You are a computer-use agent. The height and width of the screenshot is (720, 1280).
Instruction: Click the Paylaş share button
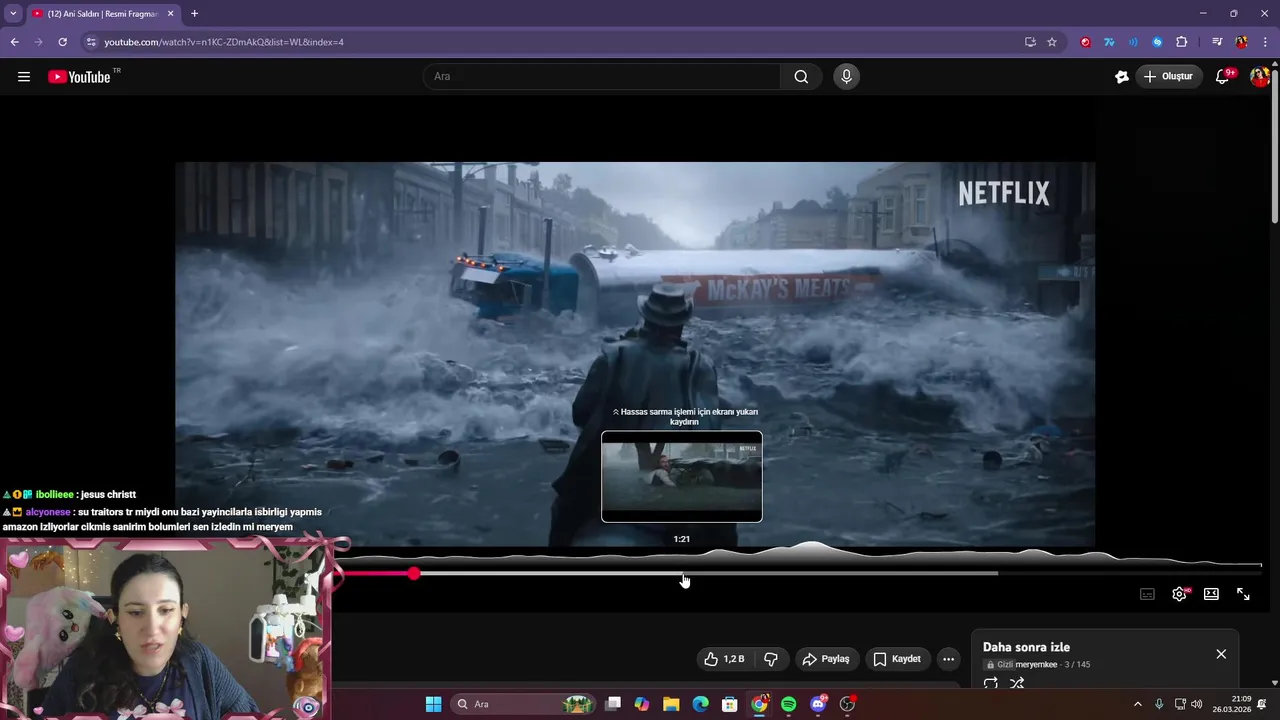click(x=826, y=659)
